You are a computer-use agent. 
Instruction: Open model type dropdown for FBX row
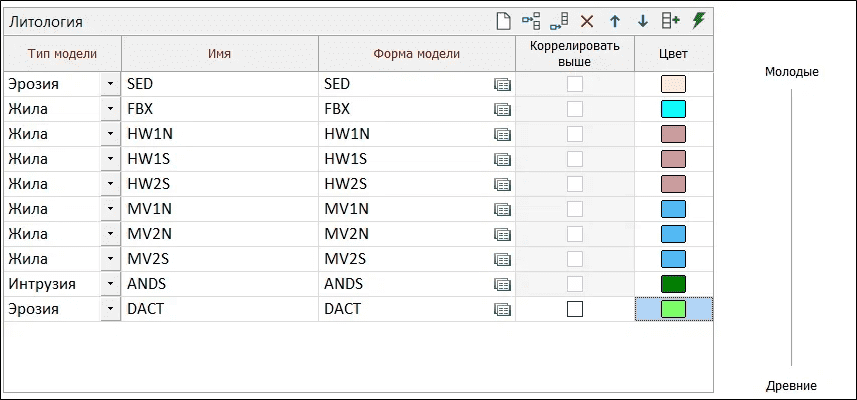point(110,109)
